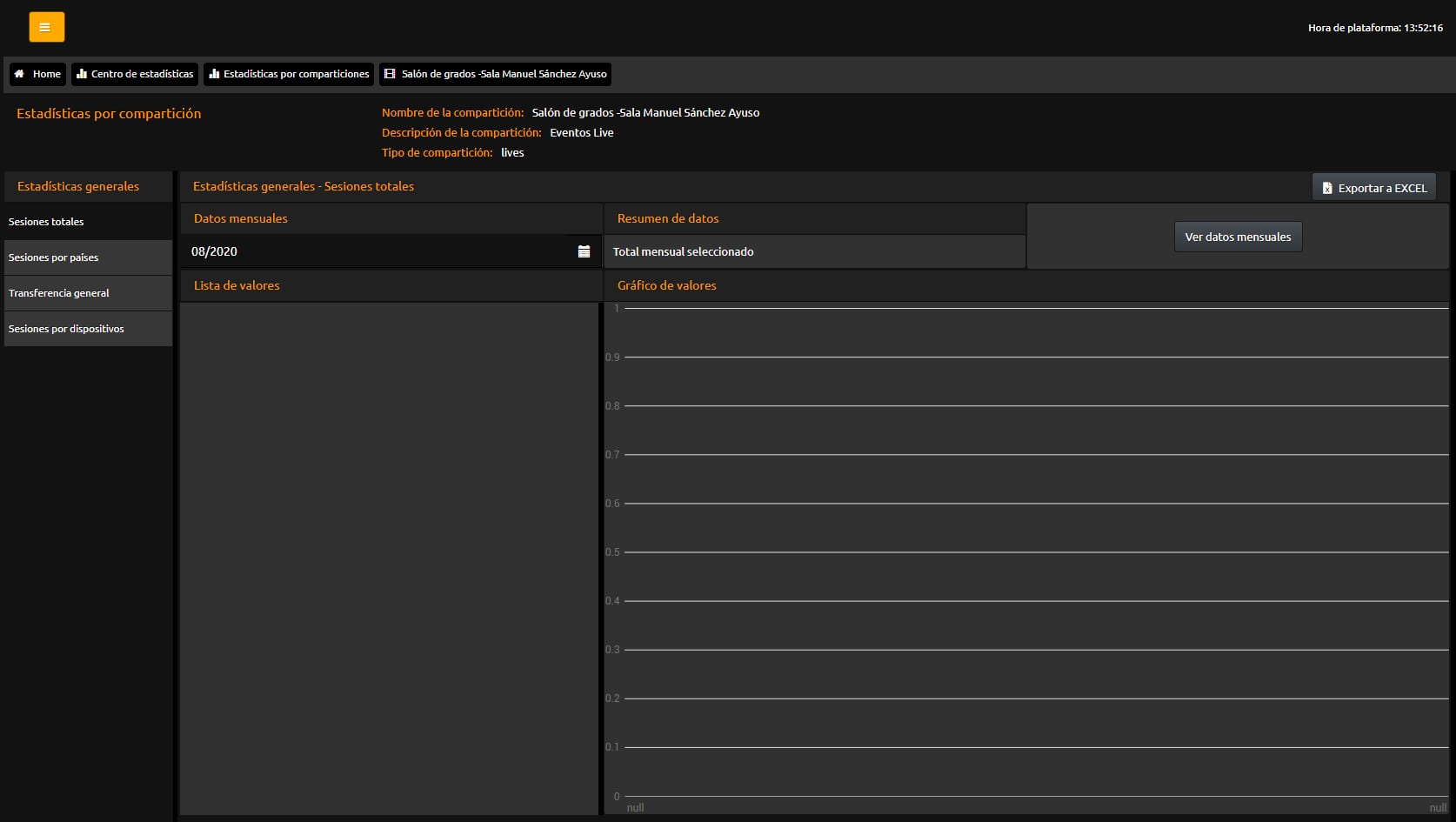Image resolution: width=1456 pixels, height=822 pixels.
Task: Click the Nombre de la compartición label
Action: point(452,113)
